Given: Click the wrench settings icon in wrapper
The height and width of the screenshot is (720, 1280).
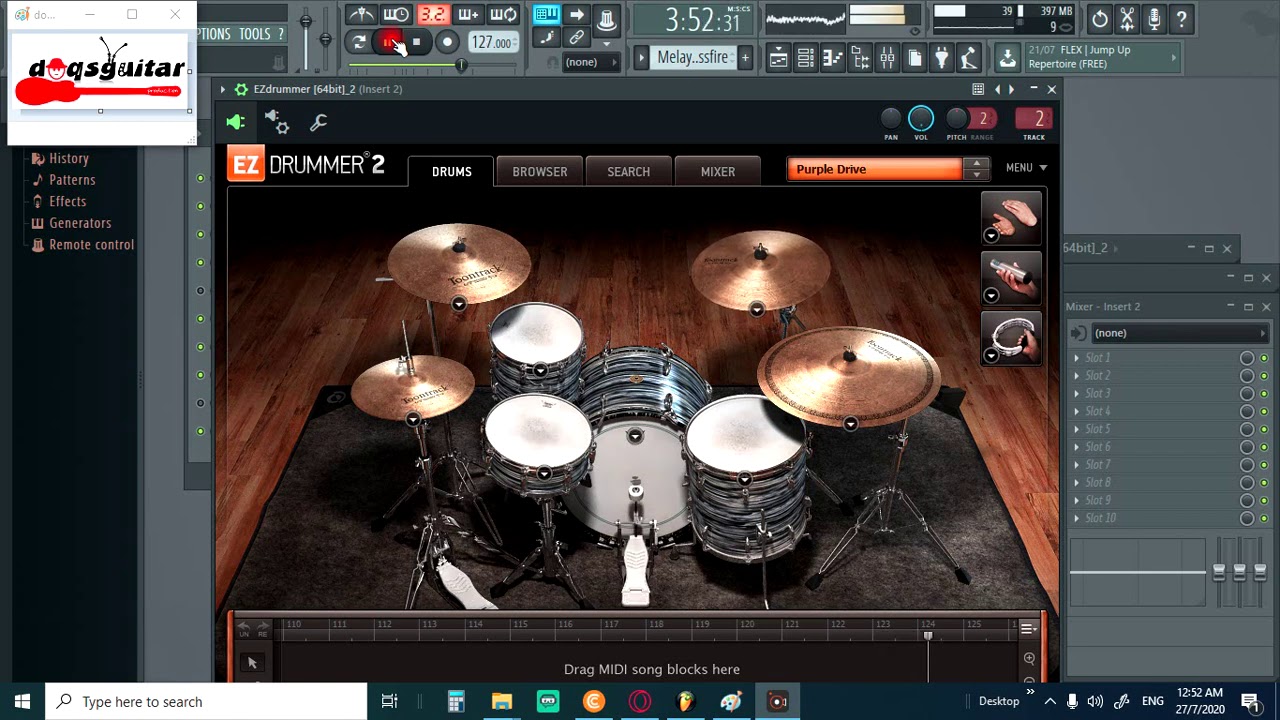Looking at the screenshot, I should 319,122.
